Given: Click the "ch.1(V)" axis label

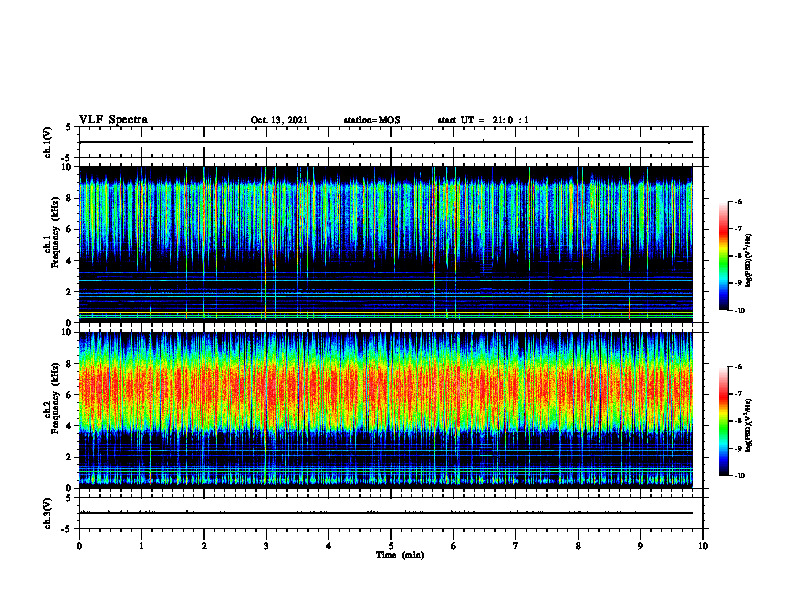Looking at the screenshot, I should coord(47,142).
